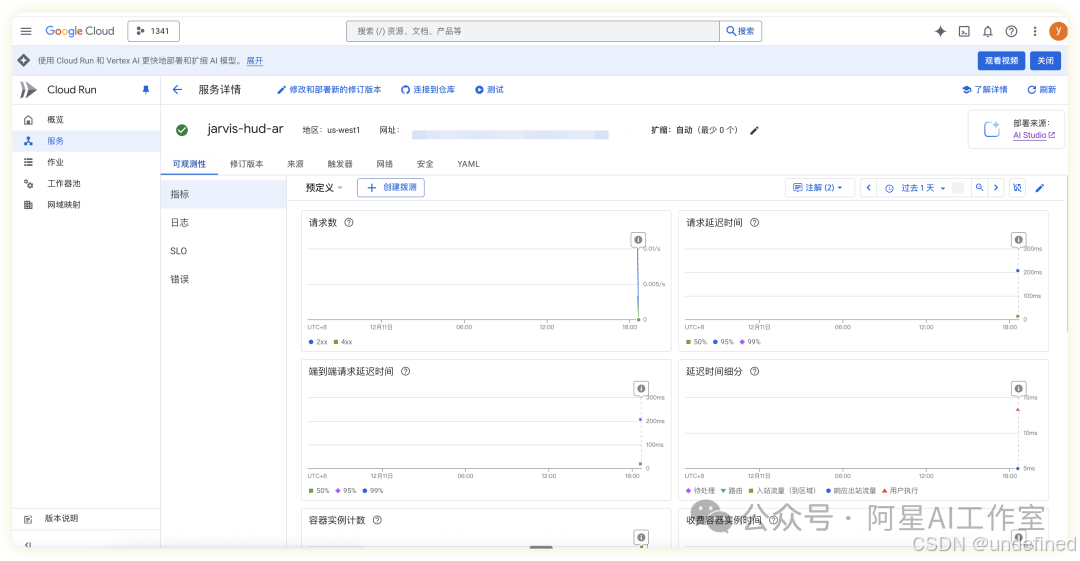The width and height of the screenshot is (1080, 561).
Task: Open the AI Studio deployment source link
Action: [x=1034, y=135]
